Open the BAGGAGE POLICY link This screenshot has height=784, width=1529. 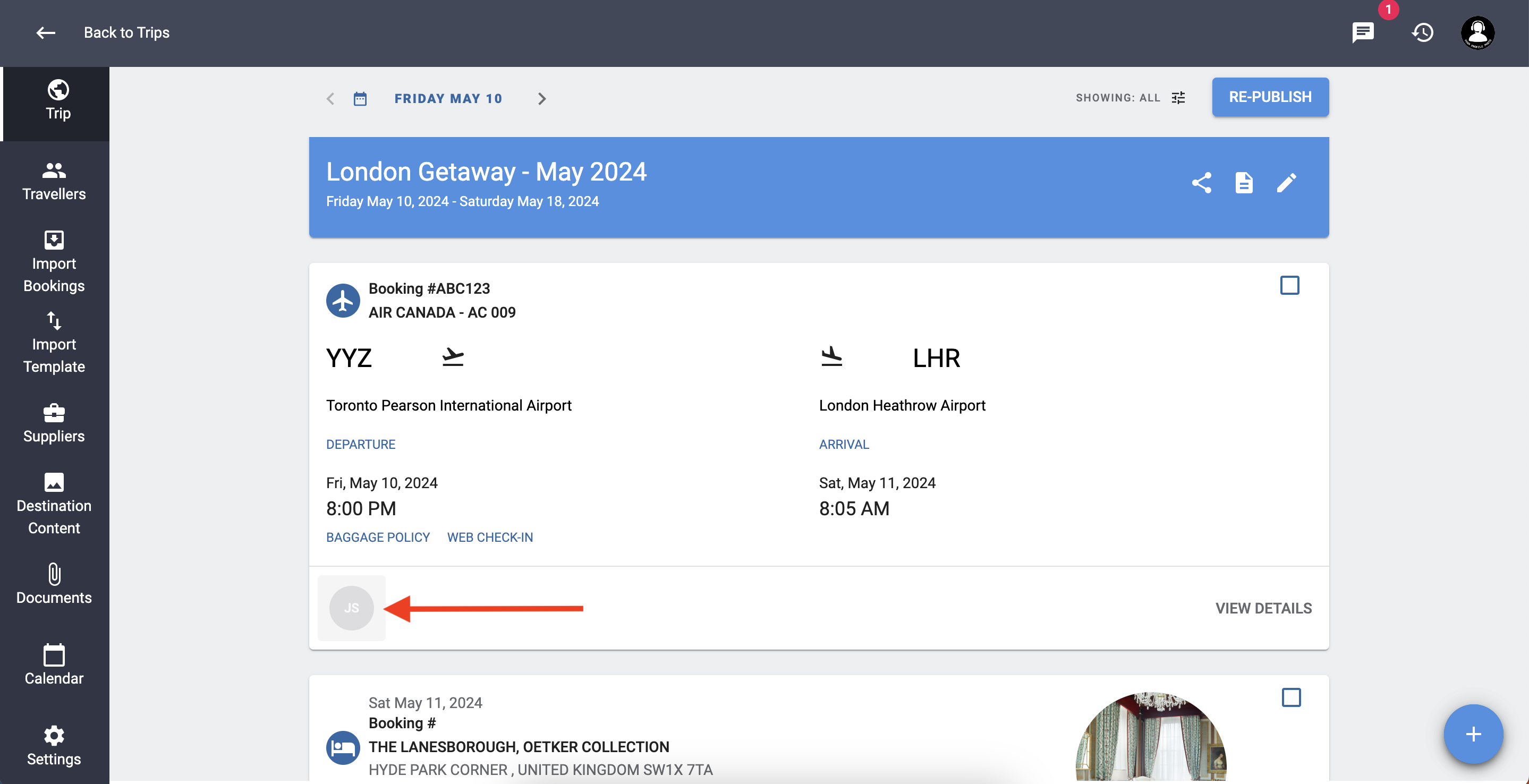click(378, 537)
